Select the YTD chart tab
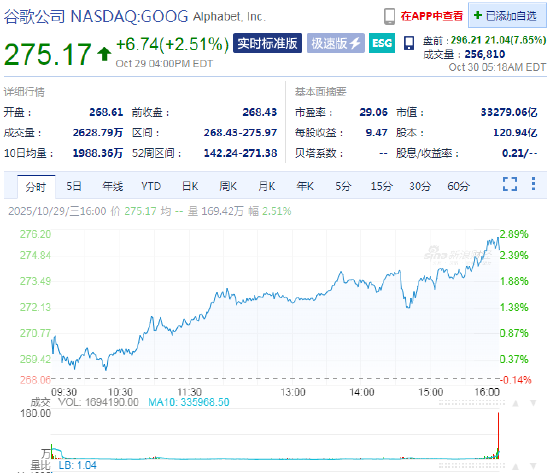550x473 pixels. (151, 186)
